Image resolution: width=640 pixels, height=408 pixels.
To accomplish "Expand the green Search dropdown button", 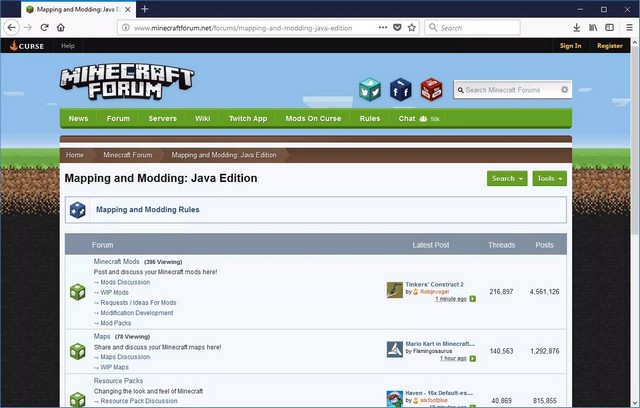I will coord(507,179).
